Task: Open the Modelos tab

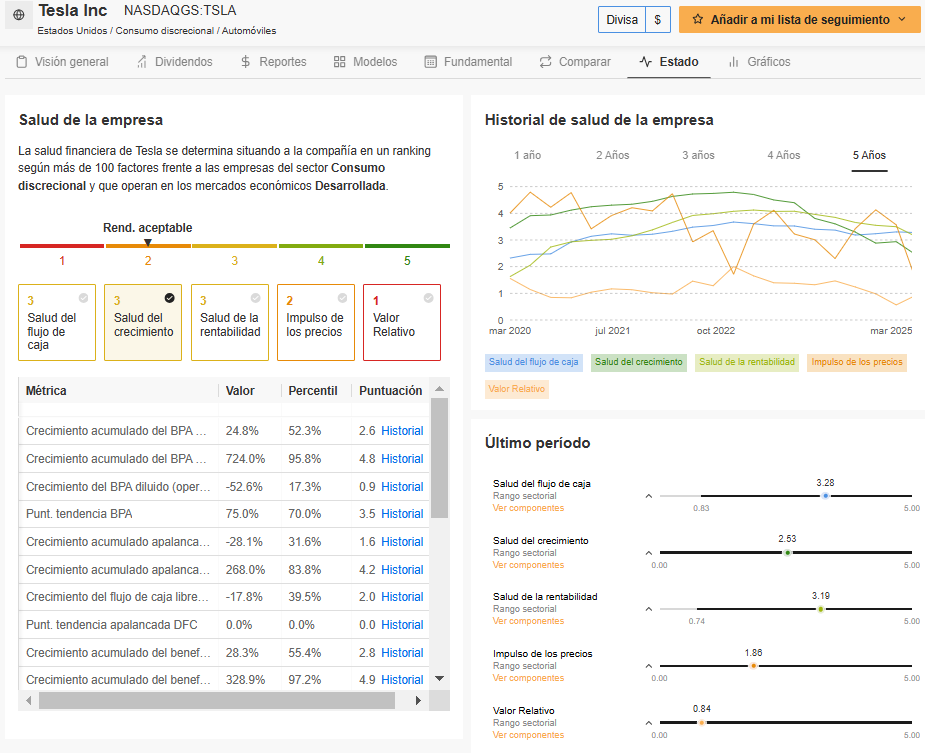Action: (x=366, y=62)
